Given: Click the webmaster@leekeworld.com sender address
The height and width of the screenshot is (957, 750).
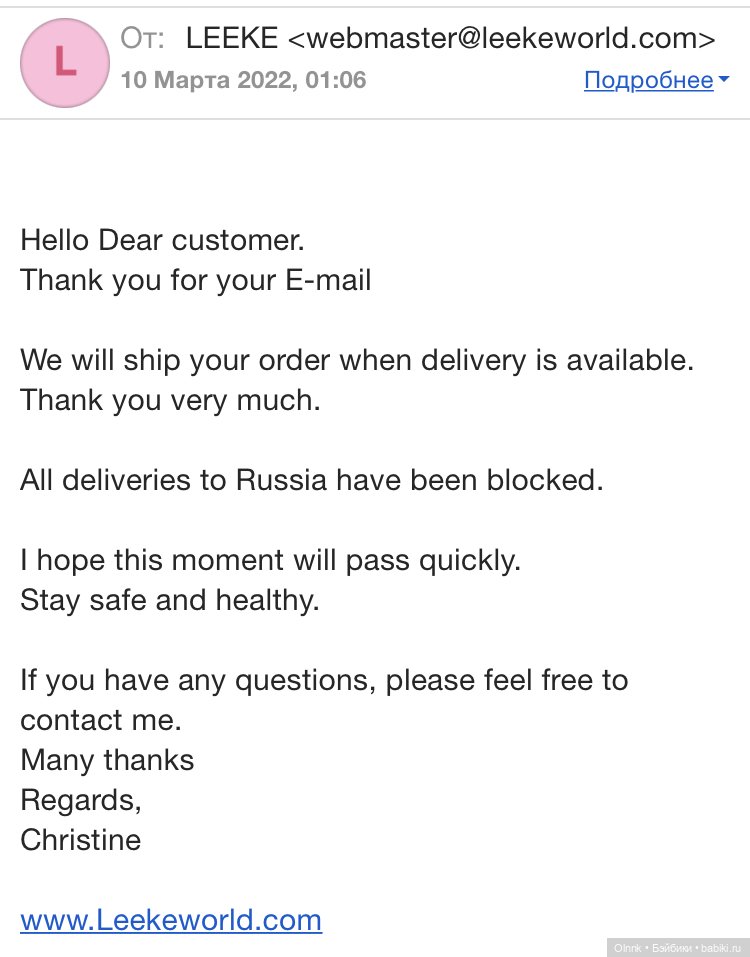Looking at the screenshot, I should coord(502,39).
